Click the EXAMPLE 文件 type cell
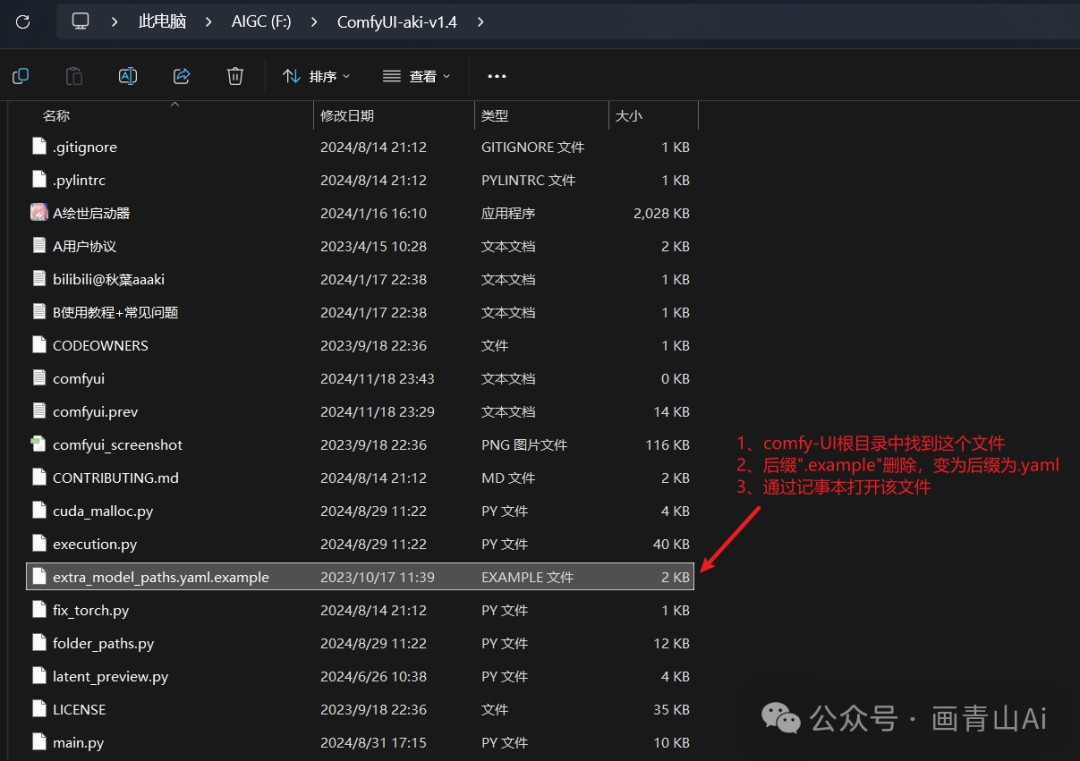 527,577
